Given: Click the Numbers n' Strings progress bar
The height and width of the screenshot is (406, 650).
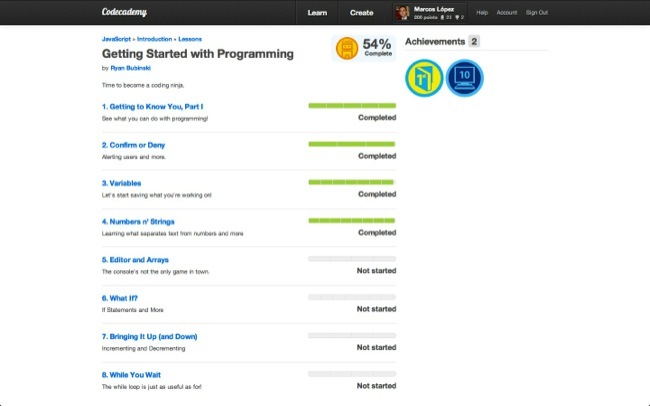Looking at the screenshot, I should coord(352,220).
